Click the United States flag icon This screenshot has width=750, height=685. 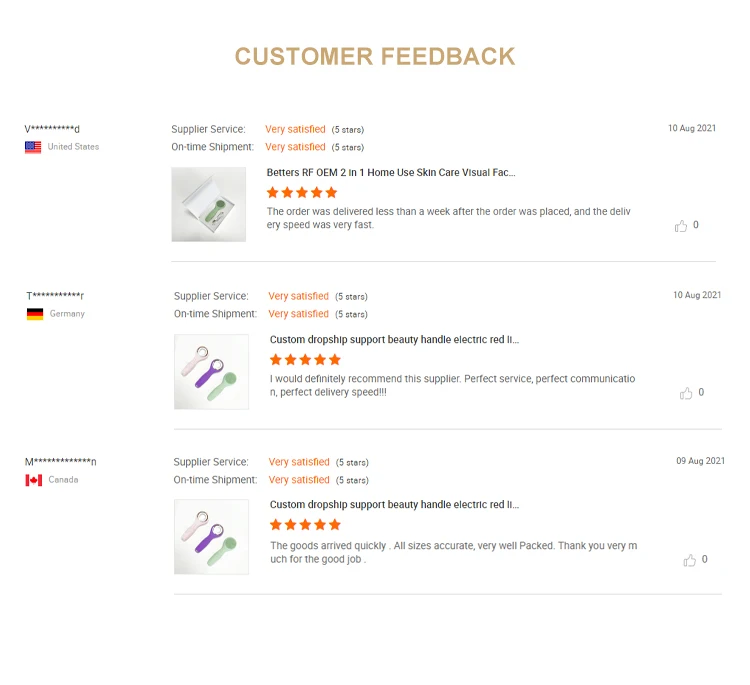click(33, 147)
